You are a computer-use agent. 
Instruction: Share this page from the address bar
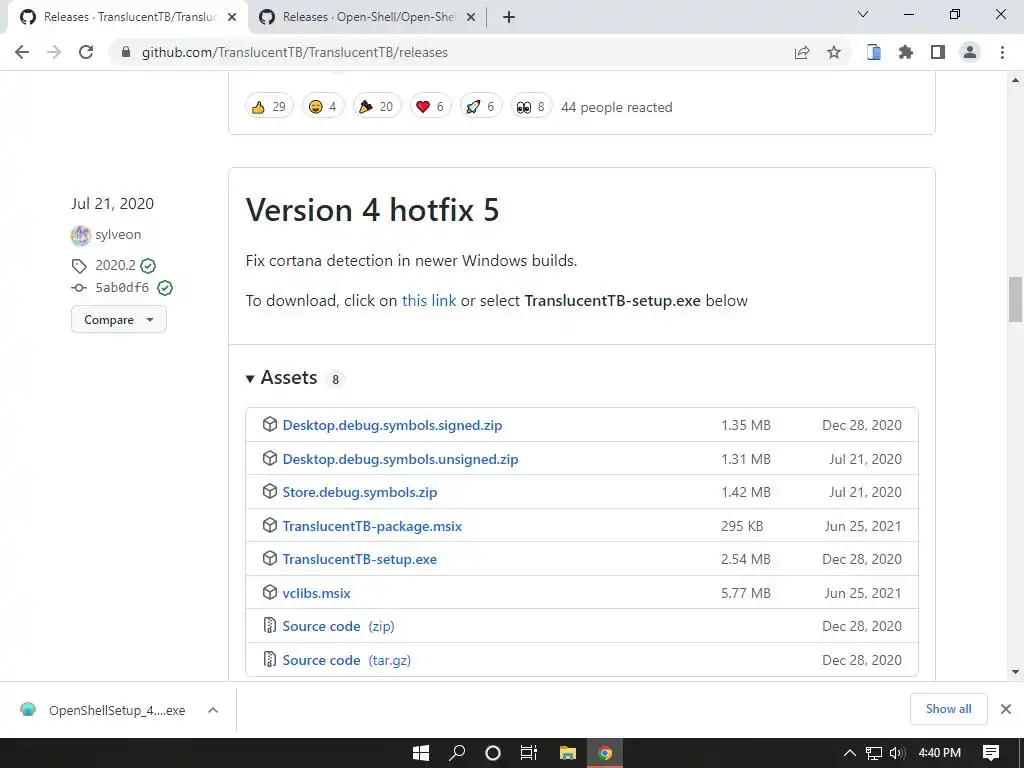coord(802,52)
